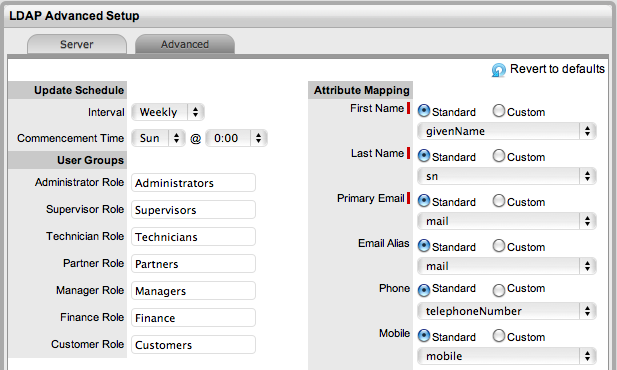
Task: Select Custom radio for Phone
Action: point(499,290)
